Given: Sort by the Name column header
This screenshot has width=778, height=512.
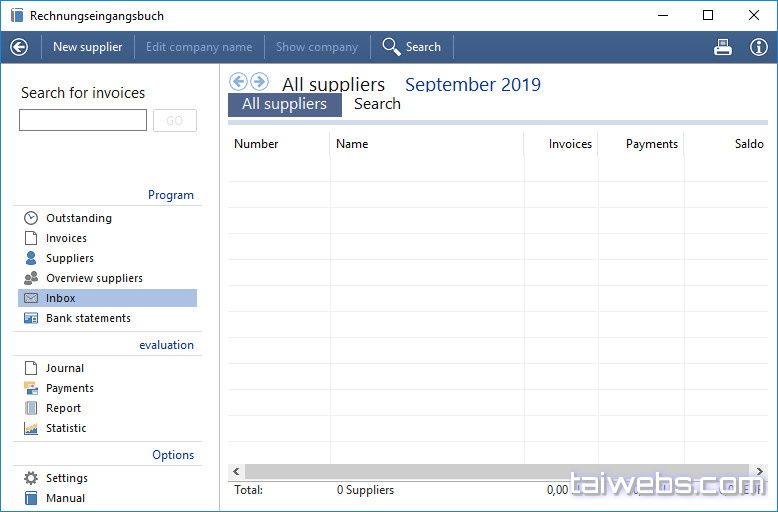Looking at the screenshot, I should pos(352,144).
